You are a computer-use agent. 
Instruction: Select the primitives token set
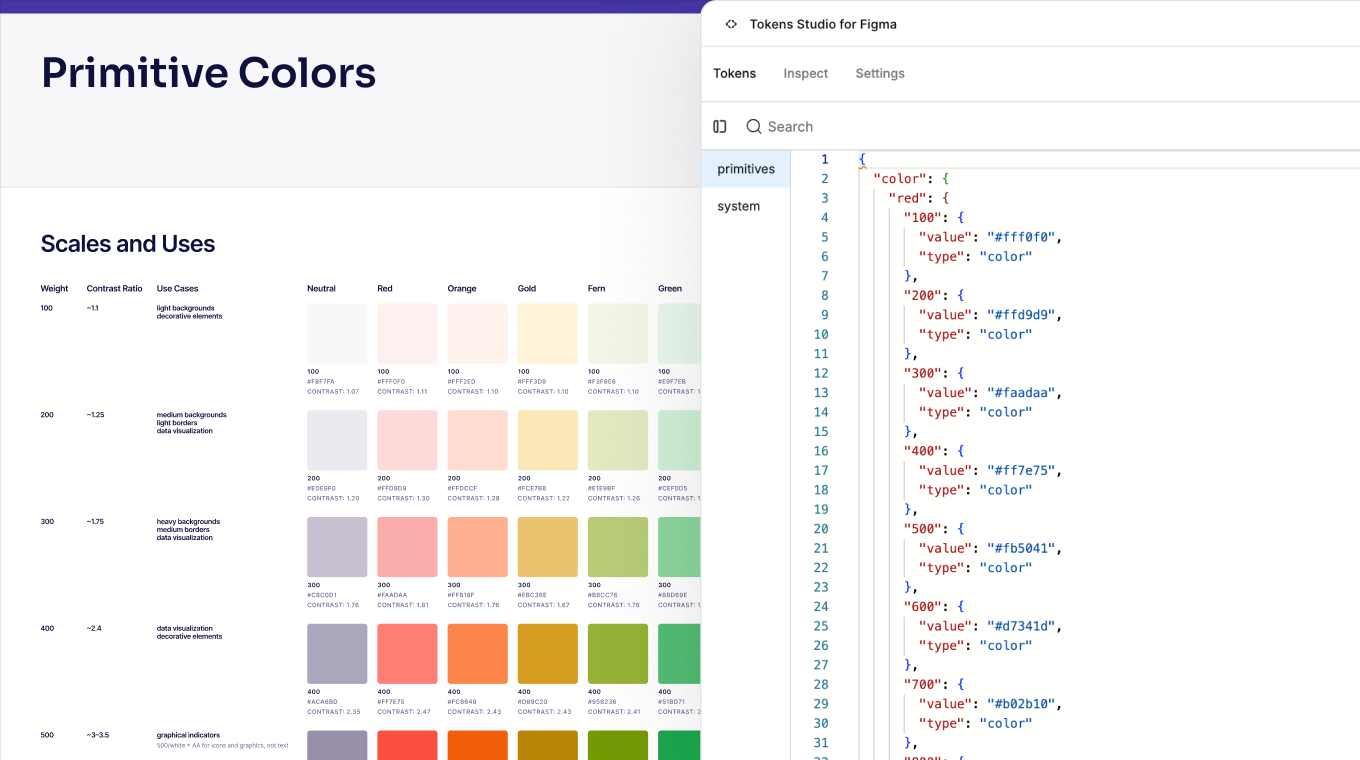click(x=745, y=168)
